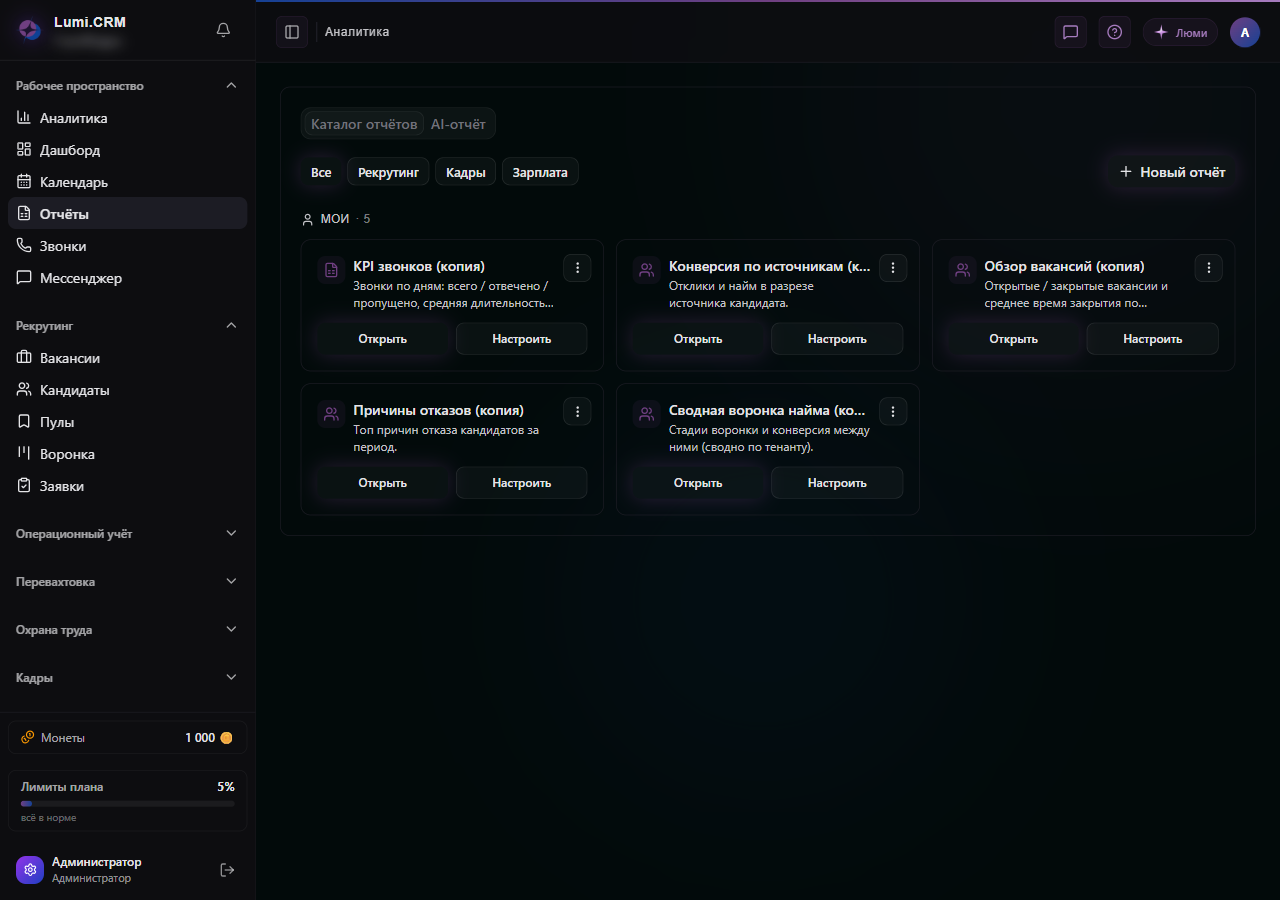The width and height of the screenshot is (1280, 900).
Task: Click the Лимиты плана progress bar
Action: (128, 803)
